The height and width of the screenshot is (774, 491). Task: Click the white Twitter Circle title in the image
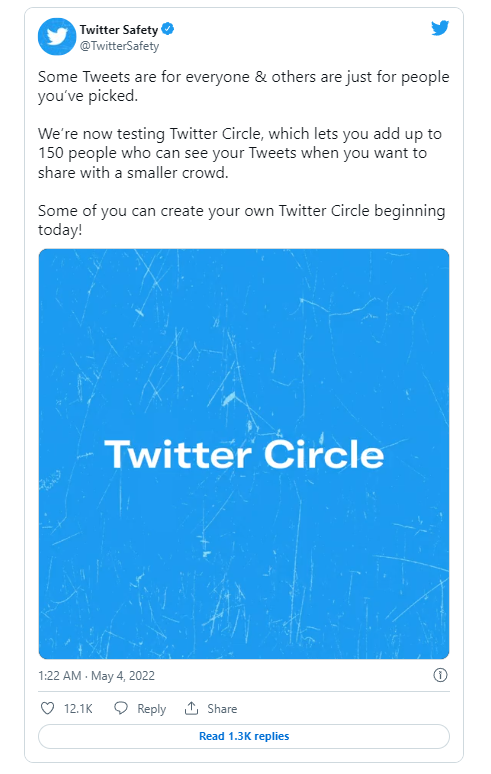pos(244,454)
